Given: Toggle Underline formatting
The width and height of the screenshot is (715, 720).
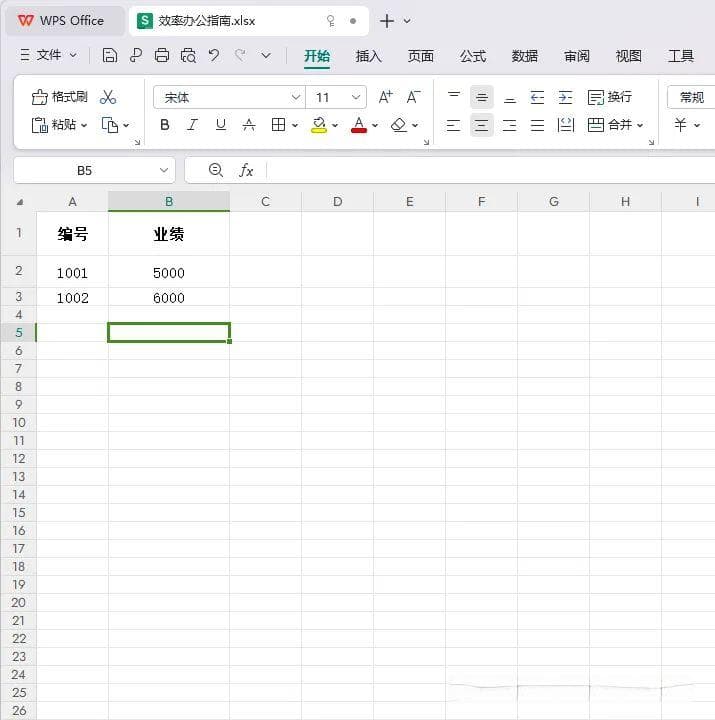Looking at the screenshot, I should [x=220, y=125].
